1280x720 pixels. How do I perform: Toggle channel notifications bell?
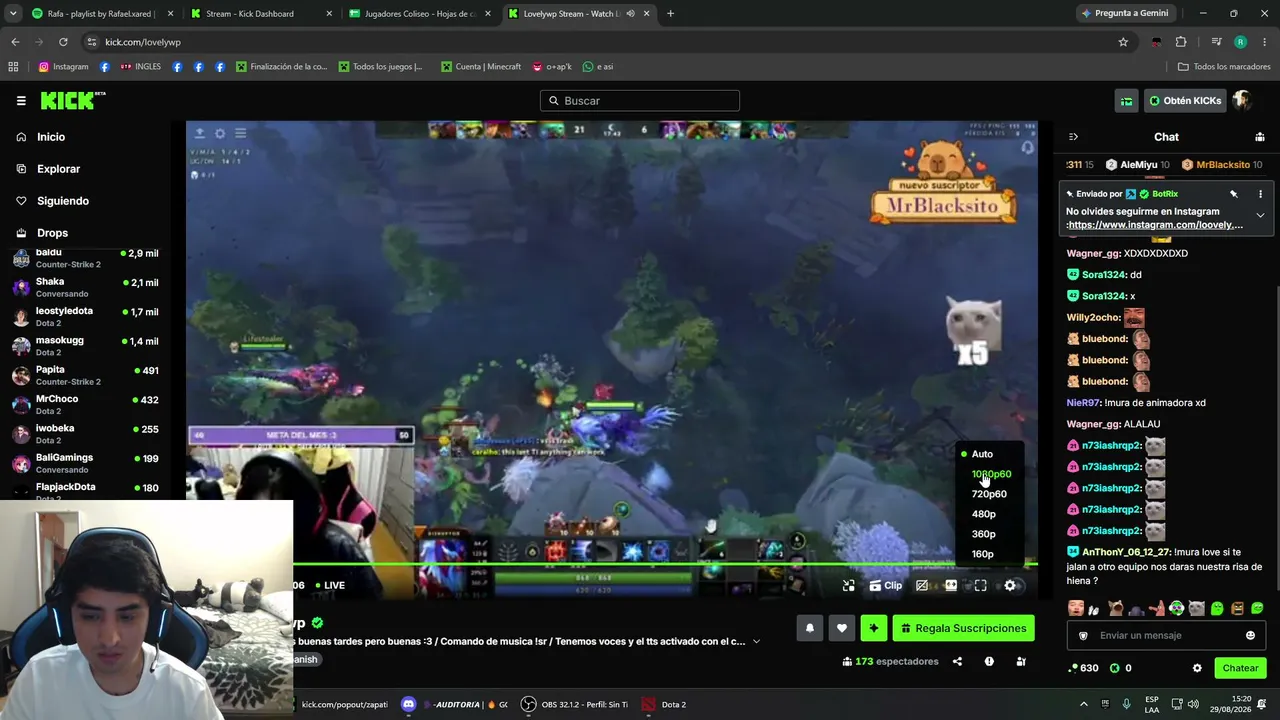coord(810,628)
